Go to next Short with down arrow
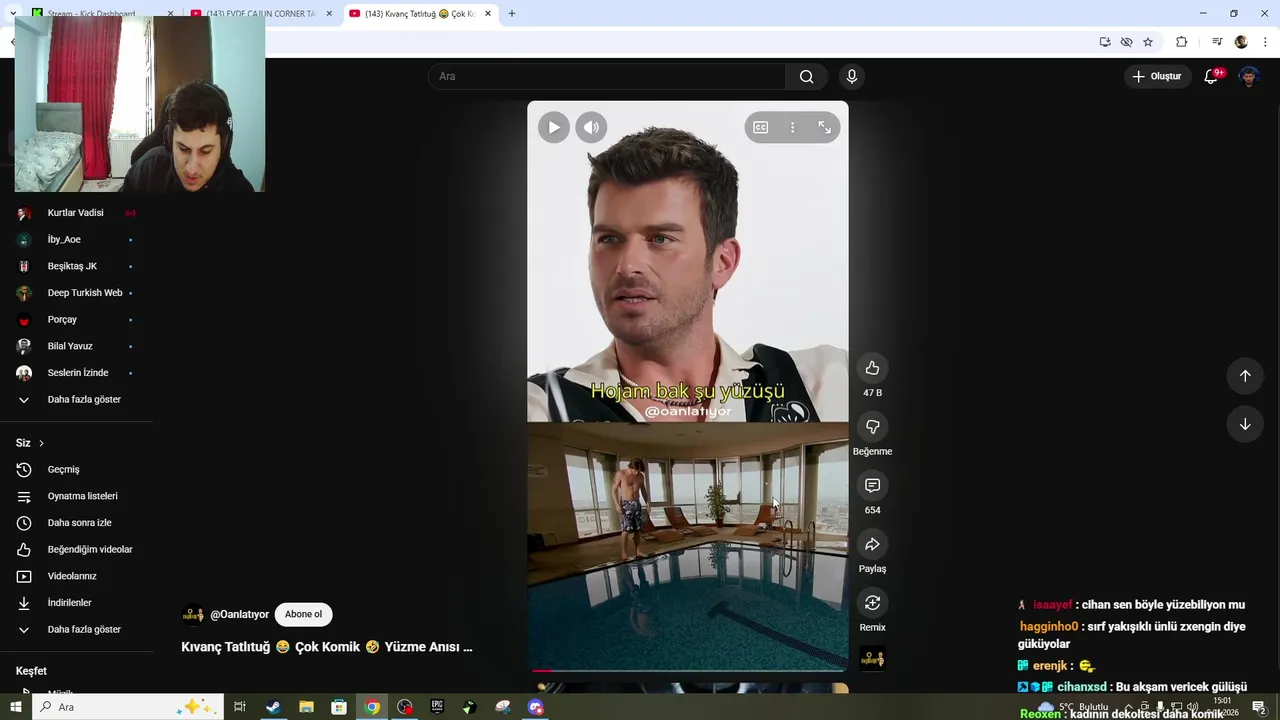The image size is (1280, 720). [x=1245, y=424]
